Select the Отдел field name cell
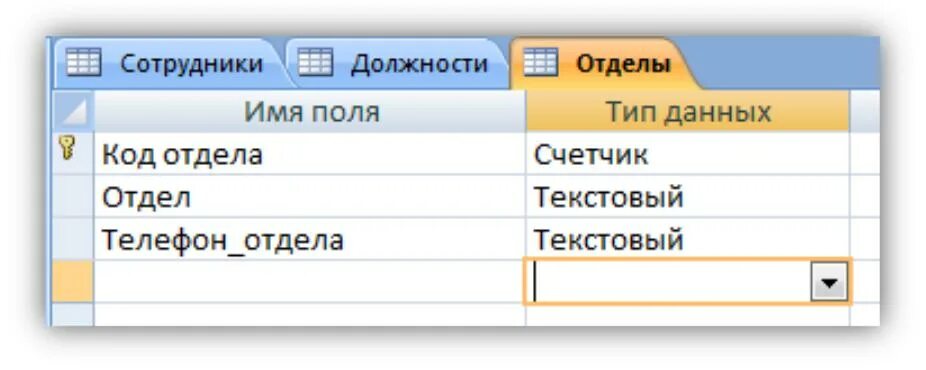926x370 pixels. point(309,197)
